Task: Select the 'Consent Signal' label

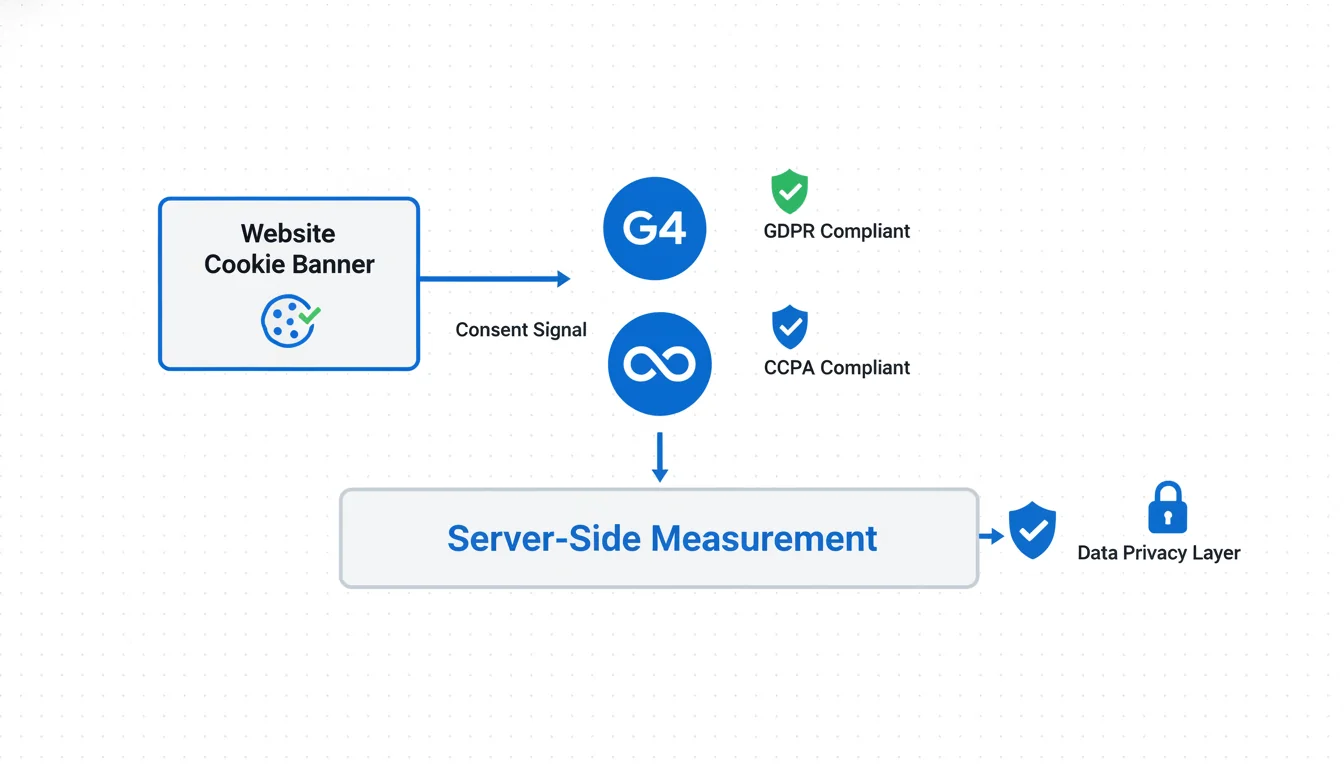Action: 521,330
